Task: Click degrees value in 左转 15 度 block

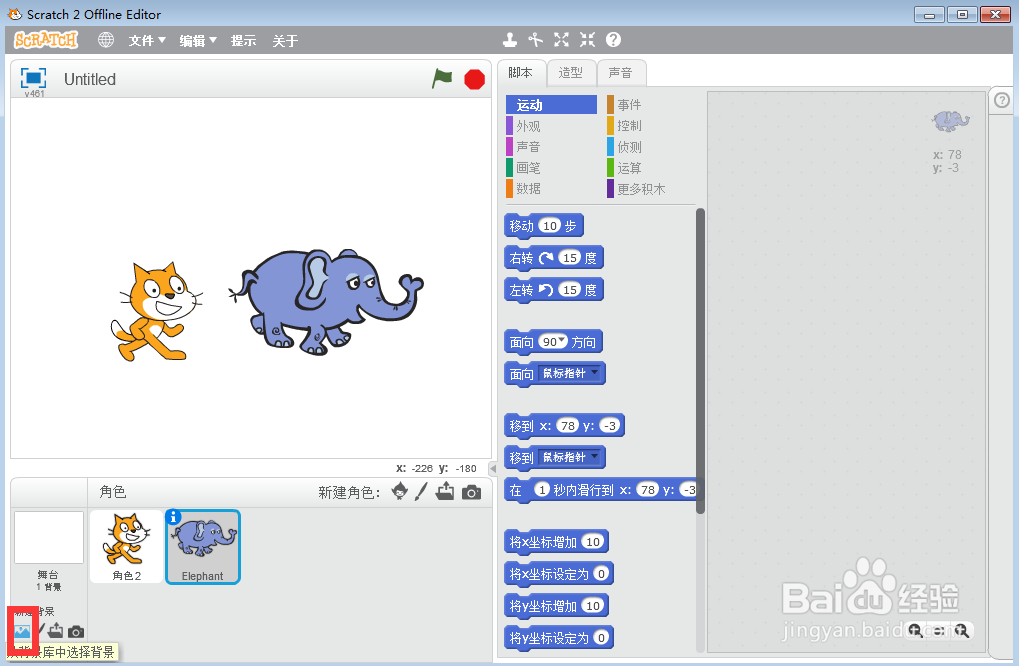Action: 570,290
